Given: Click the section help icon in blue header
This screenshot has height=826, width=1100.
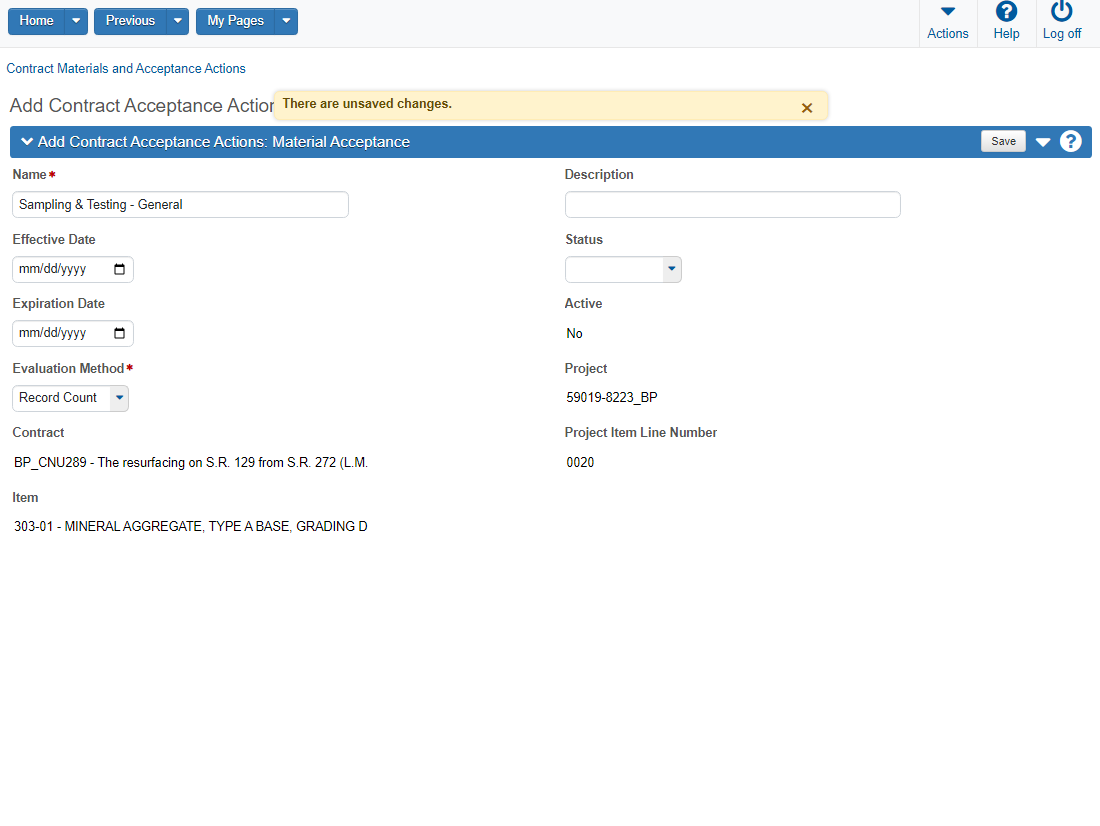Looking at the screenshot, I should (x=1071, y=142).
